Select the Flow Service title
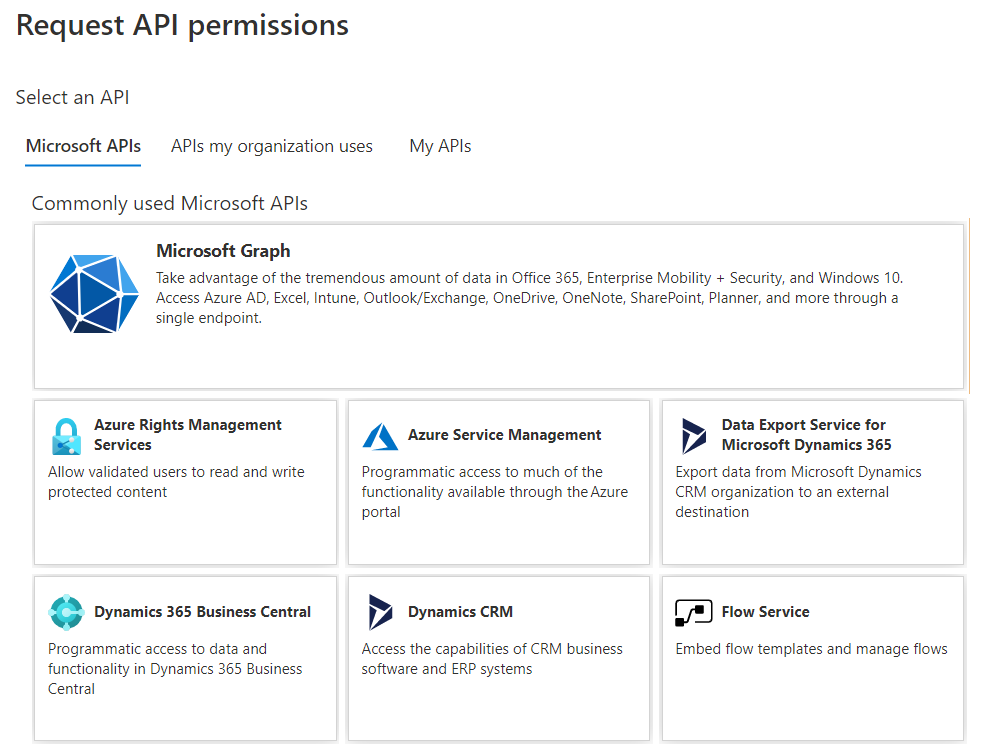 point(765,612)
